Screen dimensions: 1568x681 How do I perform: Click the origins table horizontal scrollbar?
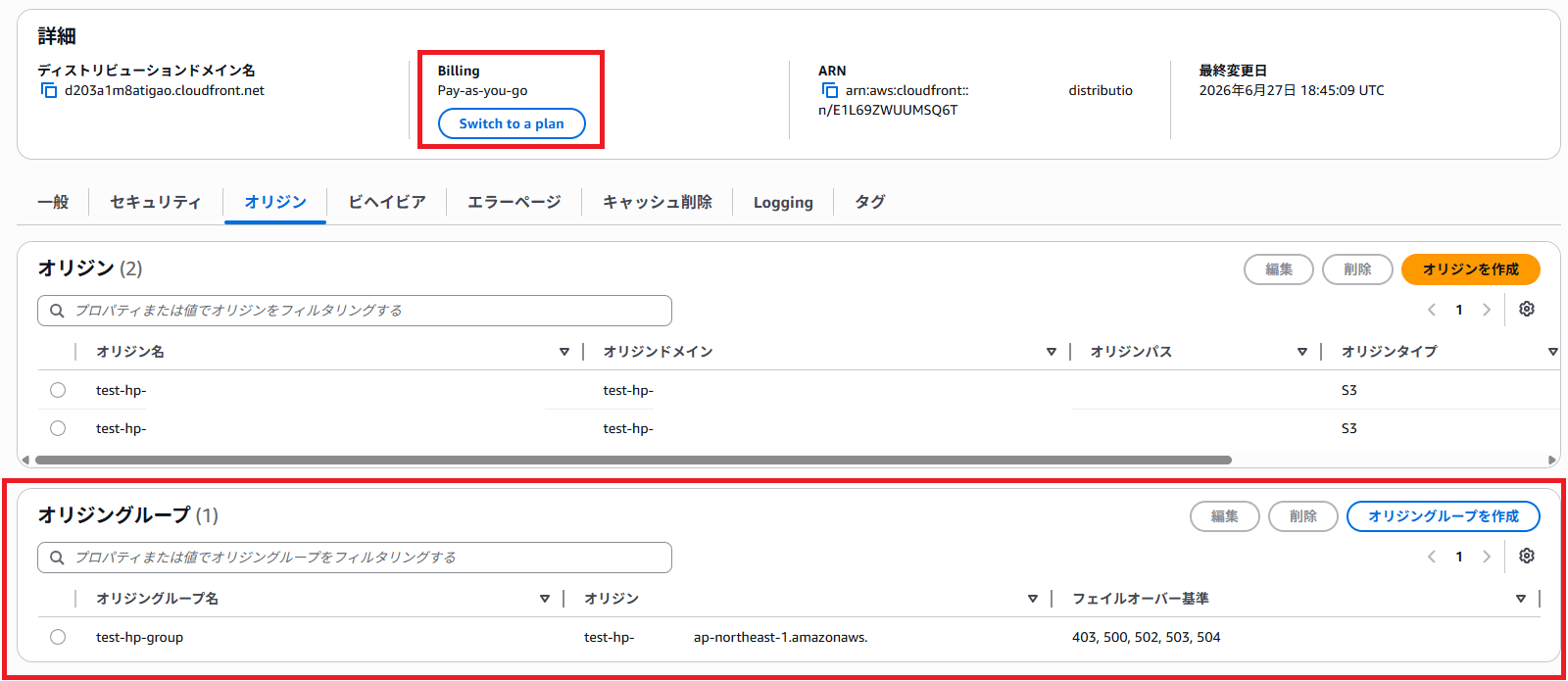(x=633, y=460)
